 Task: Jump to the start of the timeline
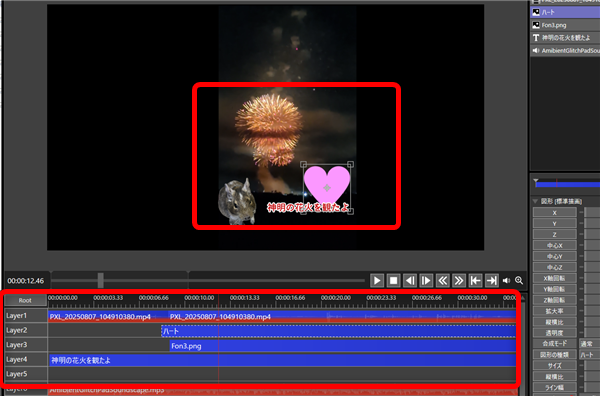475,280
